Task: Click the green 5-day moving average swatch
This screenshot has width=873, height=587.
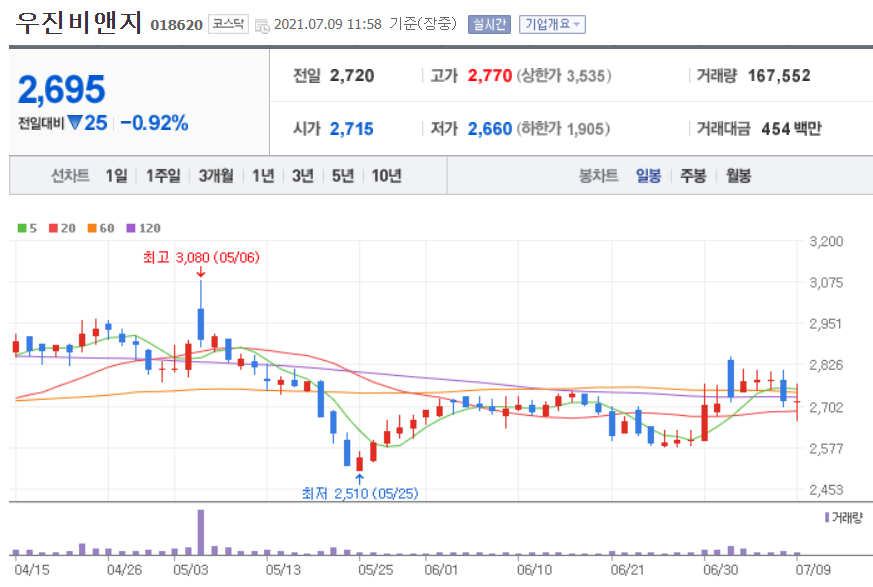Action: tap(22, 228)
